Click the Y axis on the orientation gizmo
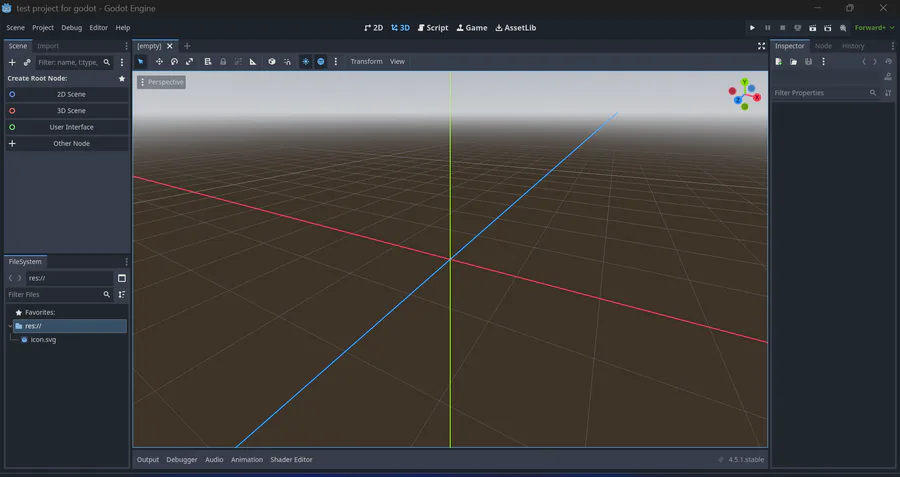The width and height of the screenshot is (900, 477). click(744, 82)
